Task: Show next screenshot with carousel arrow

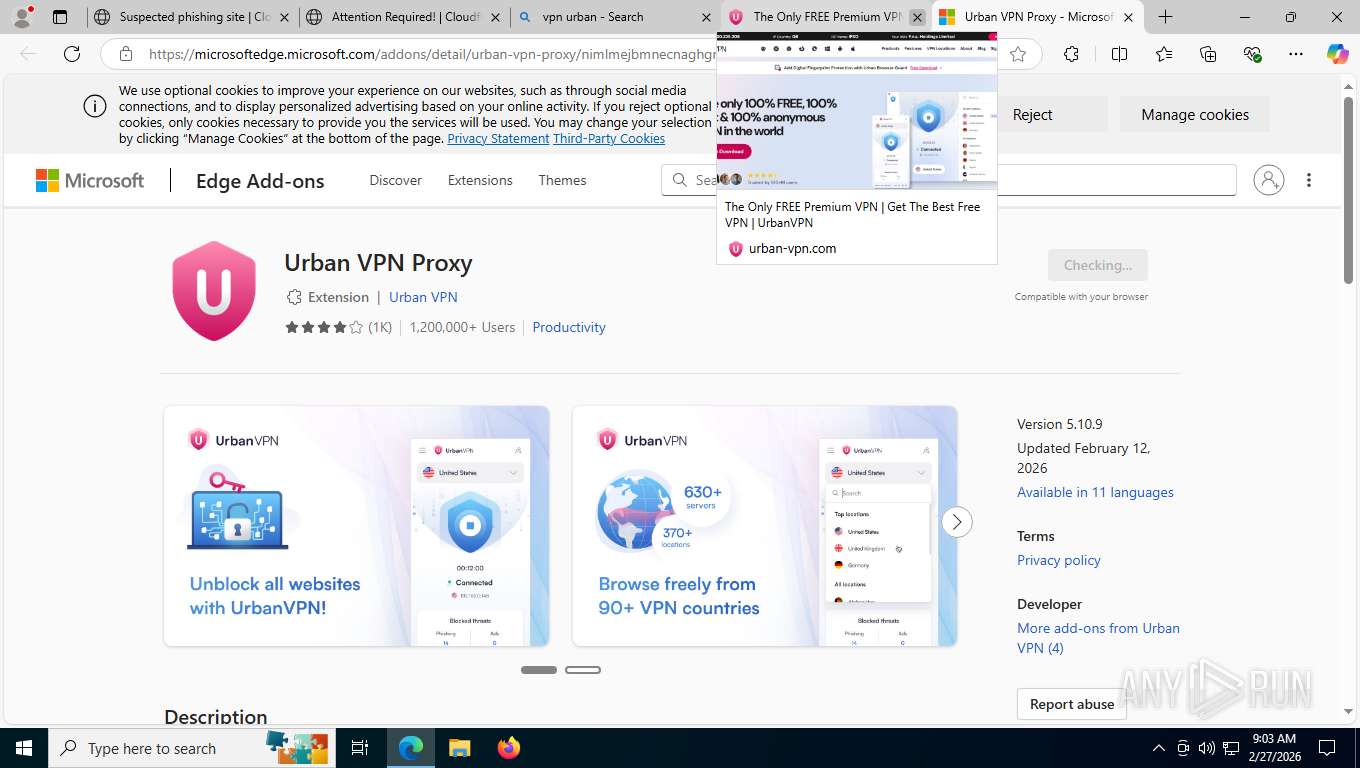Action: click(x=957, y=521)
